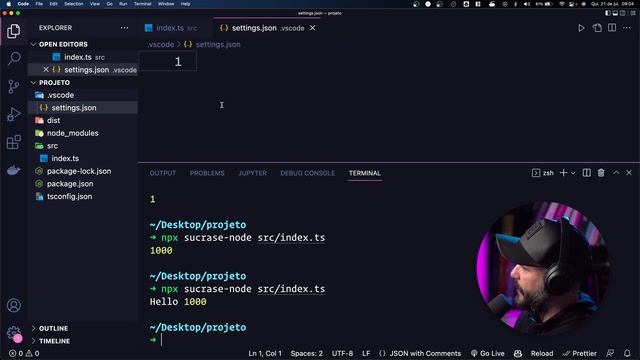Run the file with the play button
The height and width of the screenshot is (360, 640).
click(x=581, y=28)
